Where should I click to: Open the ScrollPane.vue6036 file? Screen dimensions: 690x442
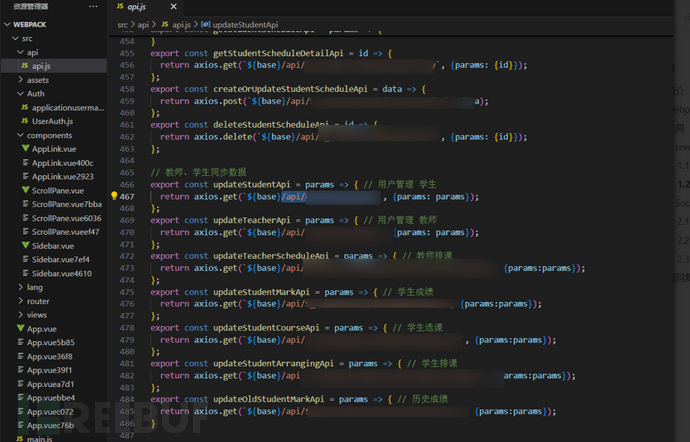pyautogui.click(x=66, y=217)
